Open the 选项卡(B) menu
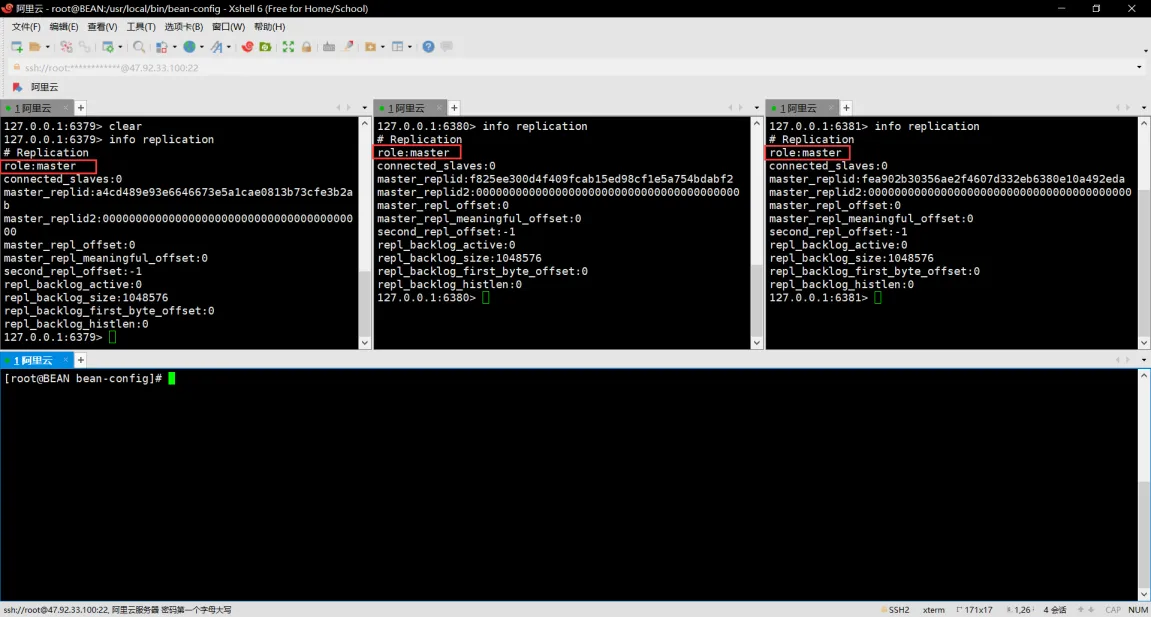This screenshot has height=617, width=1151. (183, 27)
